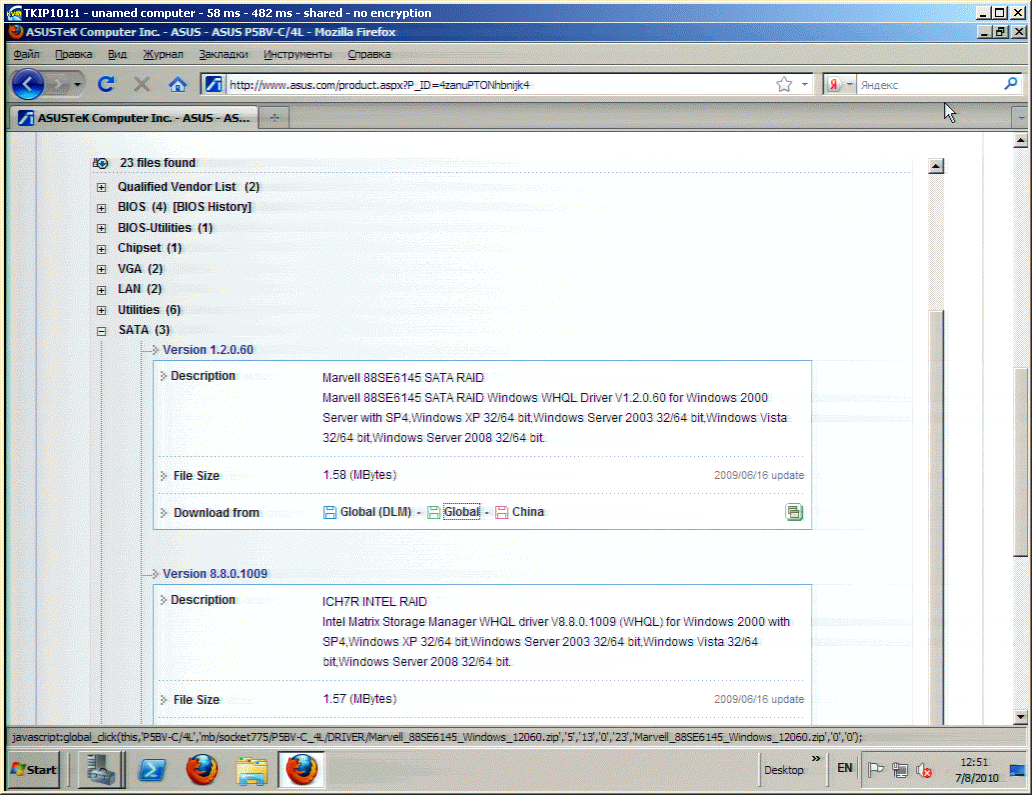Open the tab list dropdown at tab bar end
Viewport: 1032px width, 795px height.
click(x=1021, y=118)
